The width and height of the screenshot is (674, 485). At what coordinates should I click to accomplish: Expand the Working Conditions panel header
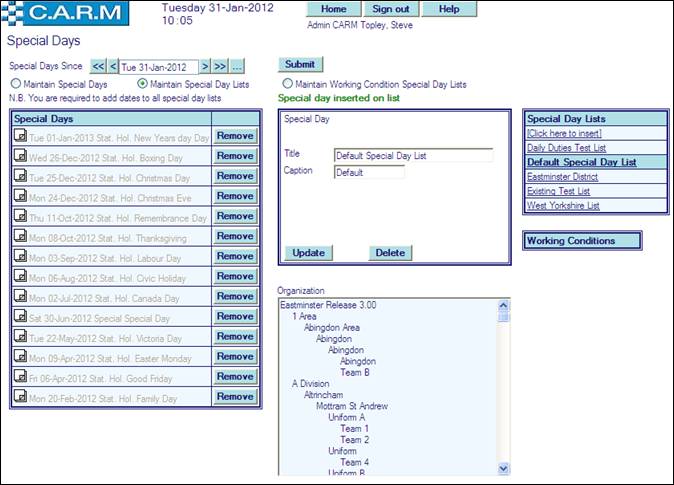582,241
